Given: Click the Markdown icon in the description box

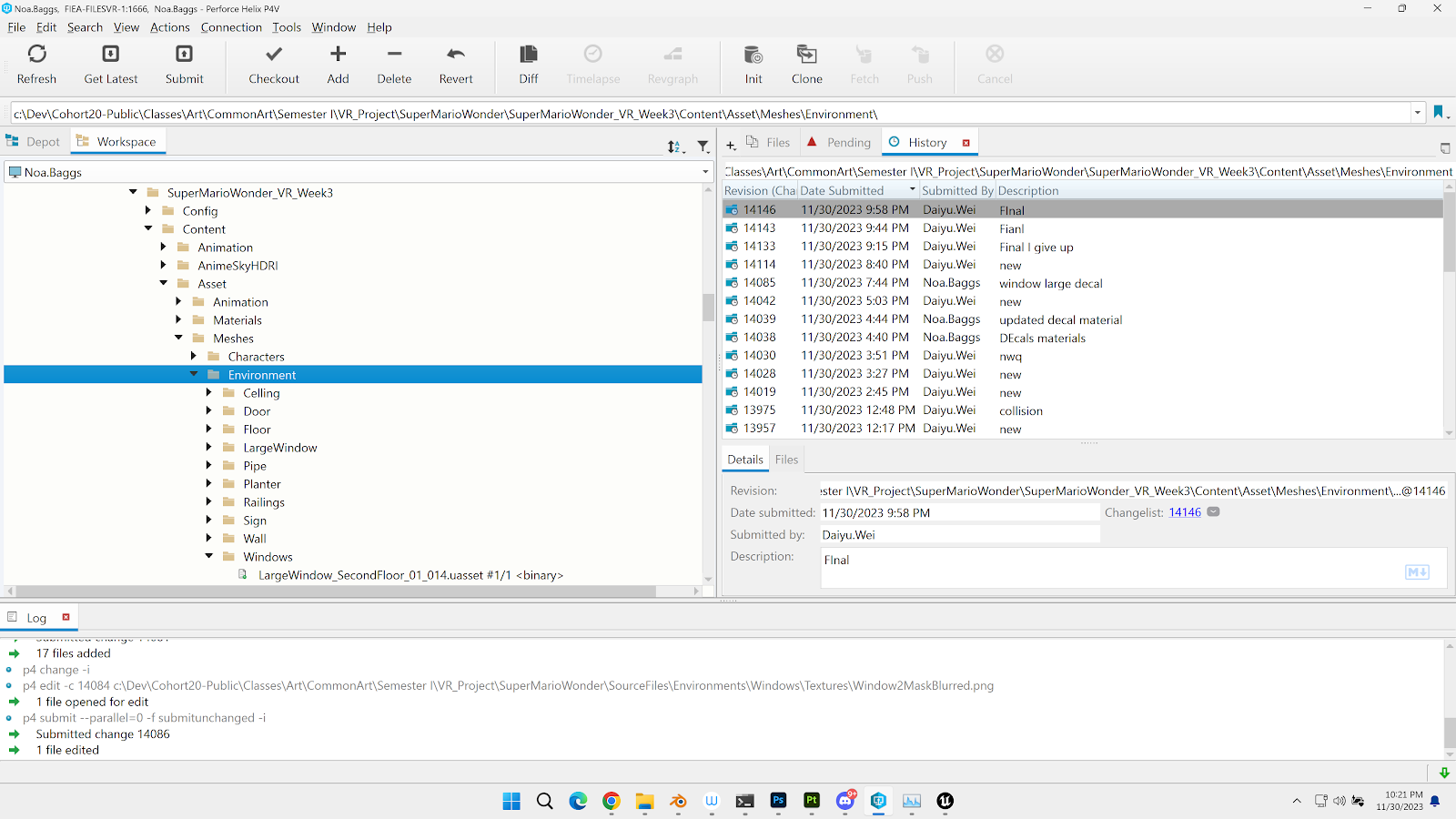Looking at the screenshot, I should pyautogui.click(x=1418, y=572).
